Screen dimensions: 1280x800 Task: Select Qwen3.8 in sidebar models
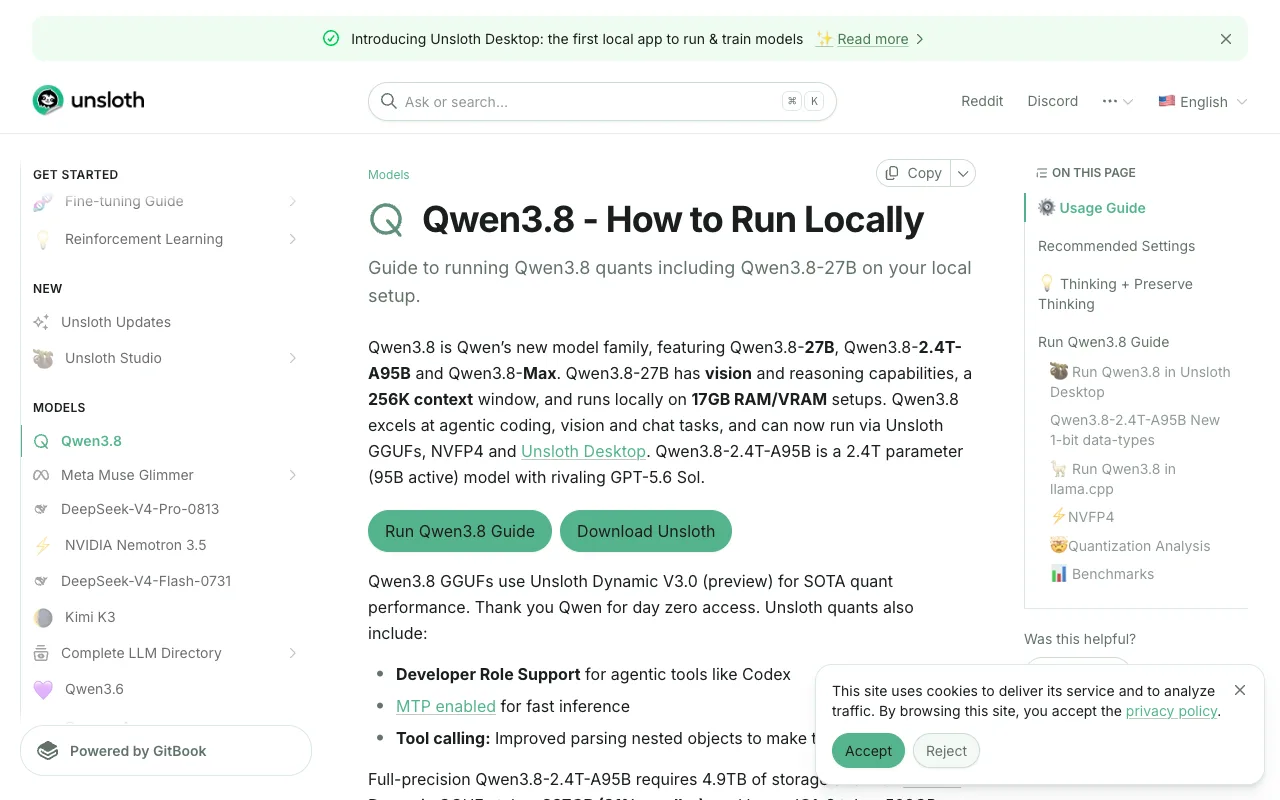click(x=166, y=441)
